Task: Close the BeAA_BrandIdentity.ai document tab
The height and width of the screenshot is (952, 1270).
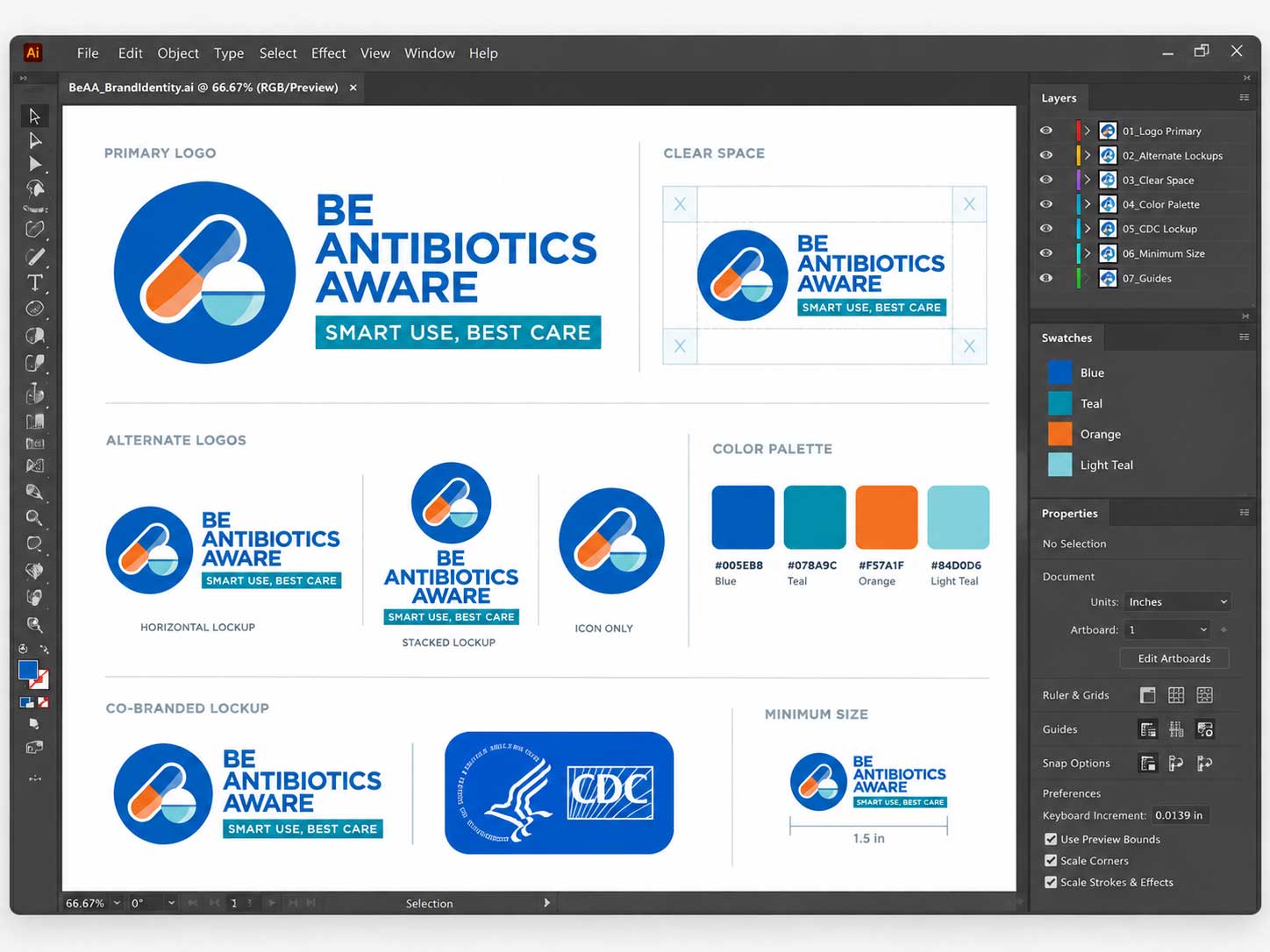Action: pyautogui.click(x=353, y=88)
